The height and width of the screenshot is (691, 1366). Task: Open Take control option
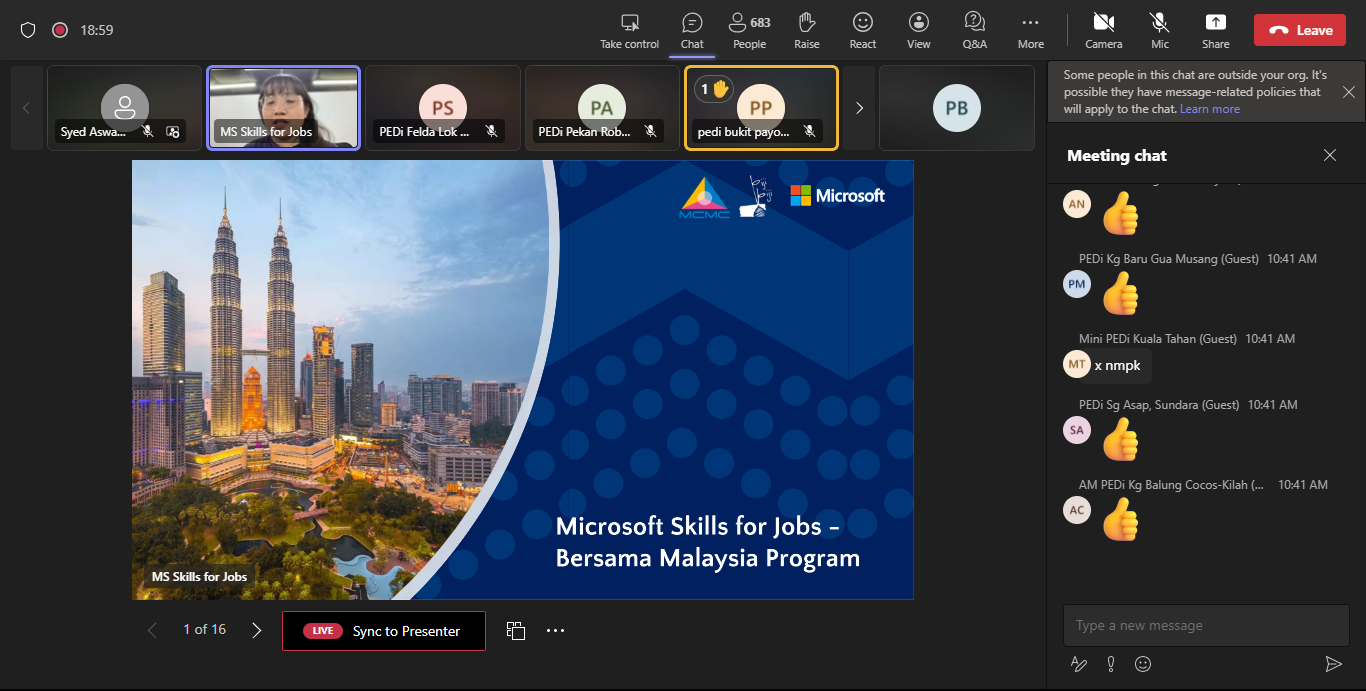point(629,31)
